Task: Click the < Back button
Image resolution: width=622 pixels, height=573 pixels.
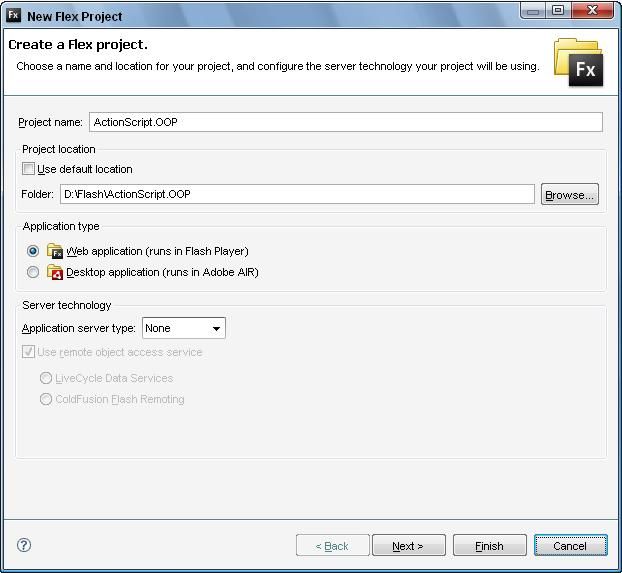Action: click(x=332, y=546)
